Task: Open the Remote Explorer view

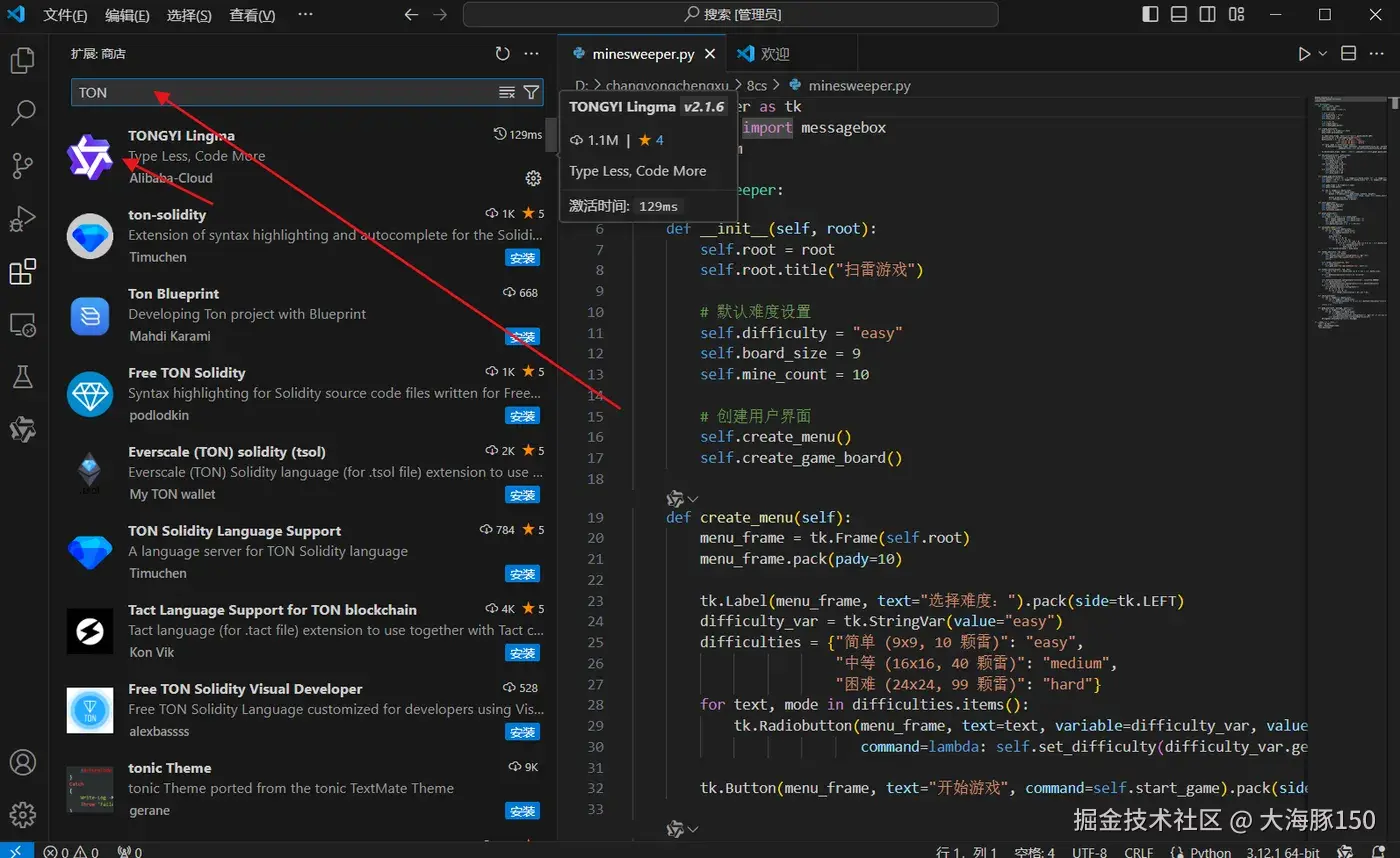Action: (22, 324)
